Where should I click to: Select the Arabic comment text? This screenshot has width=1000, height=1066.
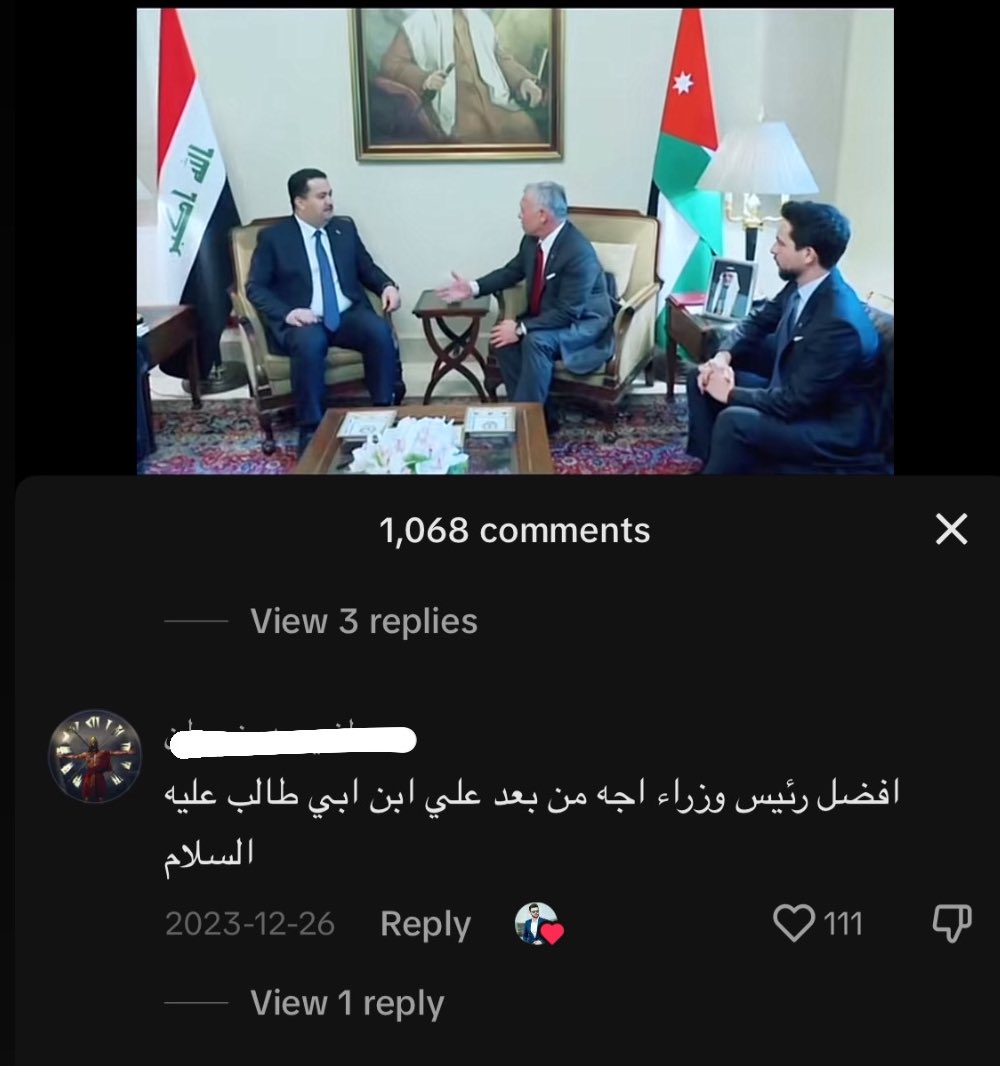pos(532,823)
